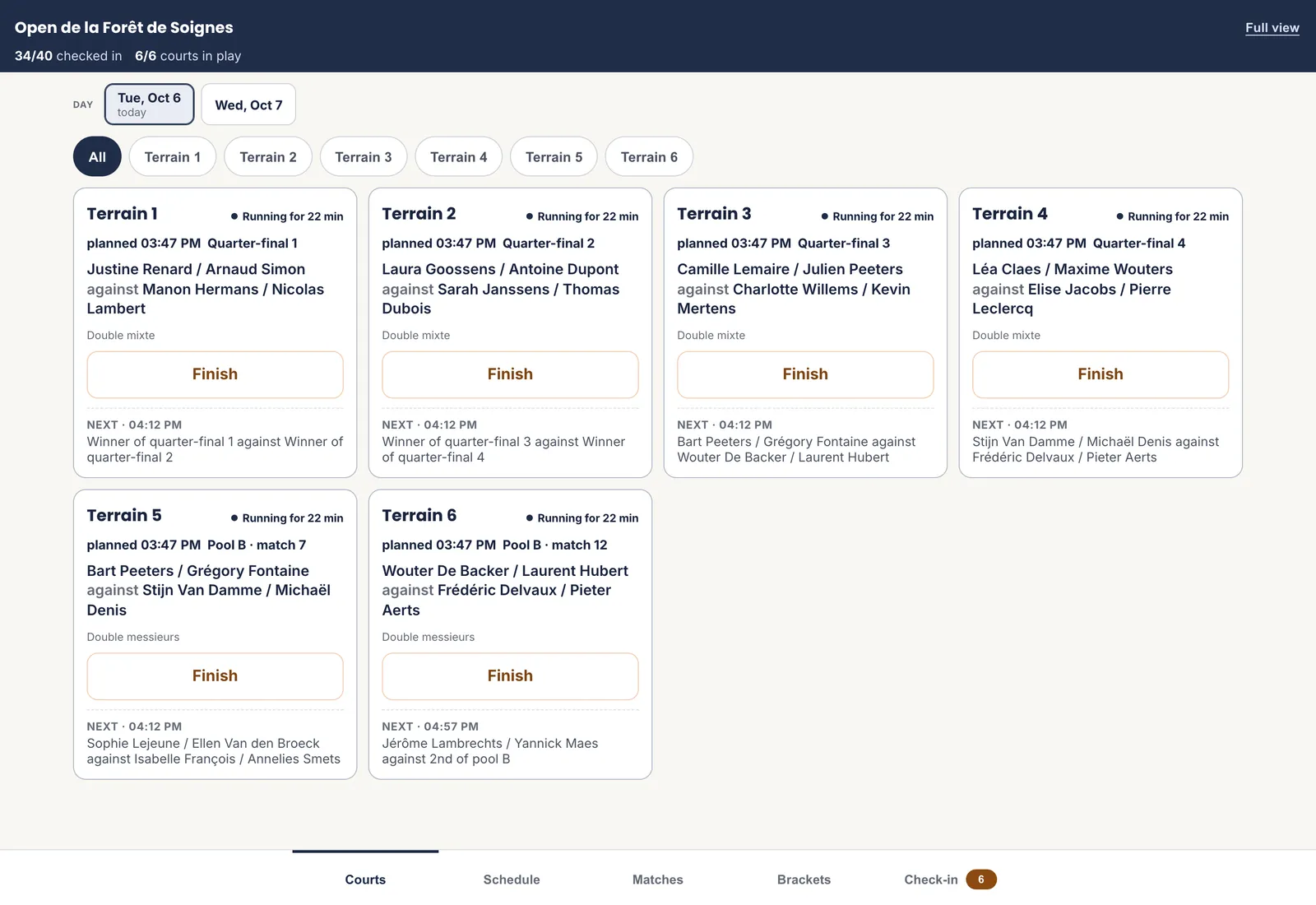The width and height of the screenshot is (1316, 905).
Task: Finish the Quarter-final 4 match
Action: pos(1101,374)
